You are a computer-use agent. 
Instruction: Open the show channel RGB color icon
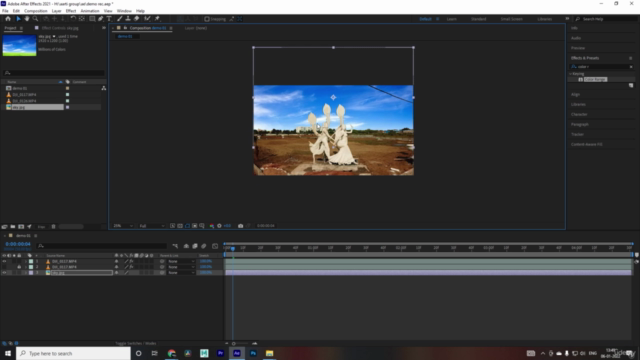[212, 226]
